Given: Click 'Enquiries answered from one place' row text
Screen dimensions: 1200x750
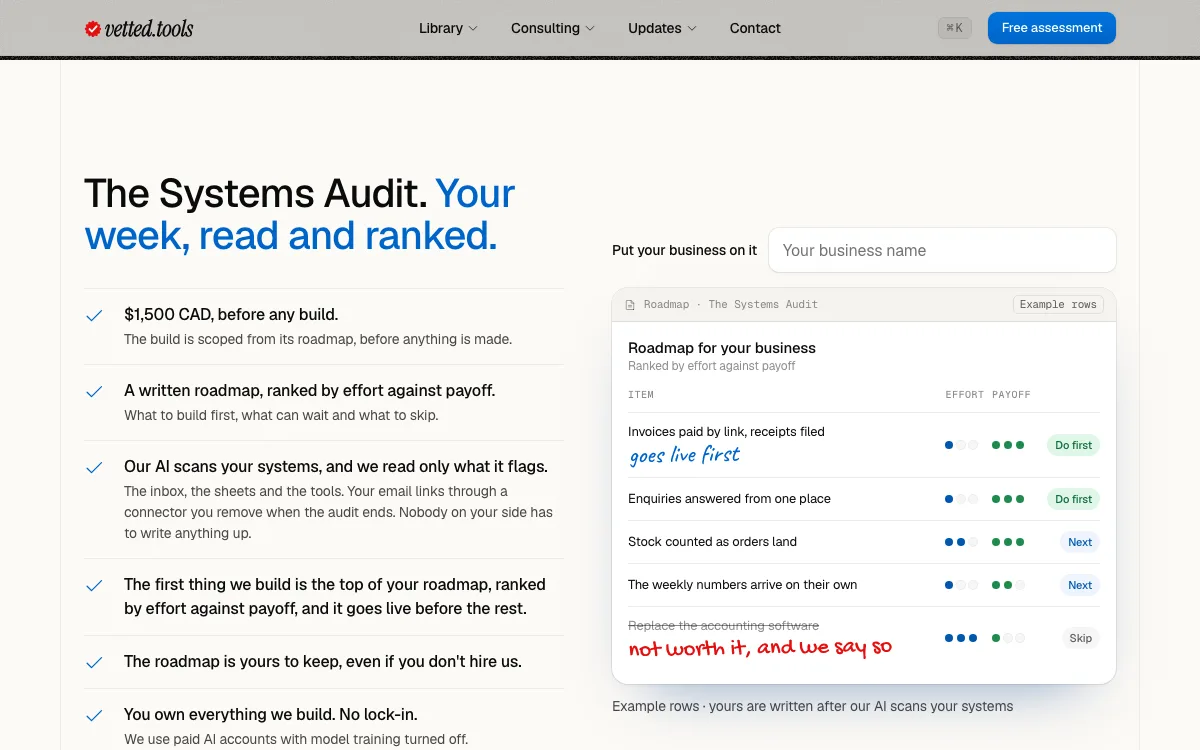Looking at the screenshot, I should pyautogui.click(x=729, y=499).
